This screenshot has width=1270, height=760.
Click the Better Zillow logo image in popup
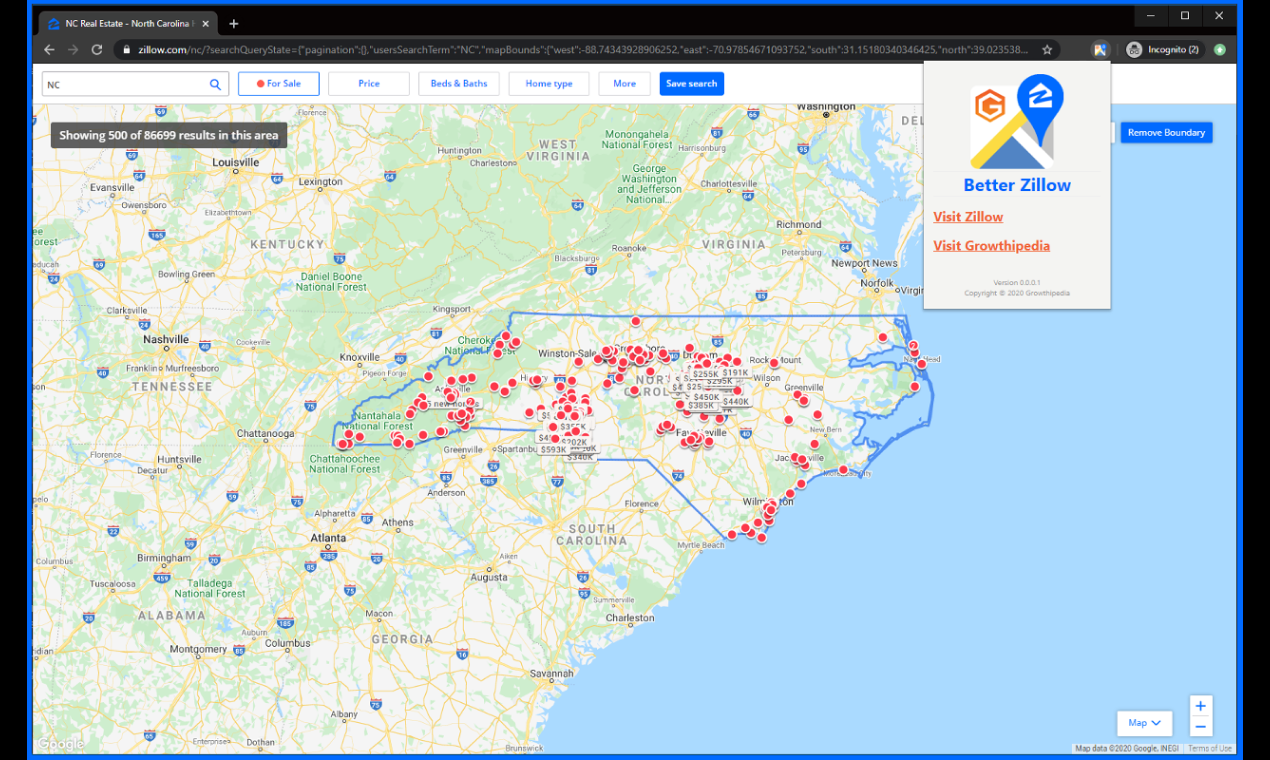1017,121
